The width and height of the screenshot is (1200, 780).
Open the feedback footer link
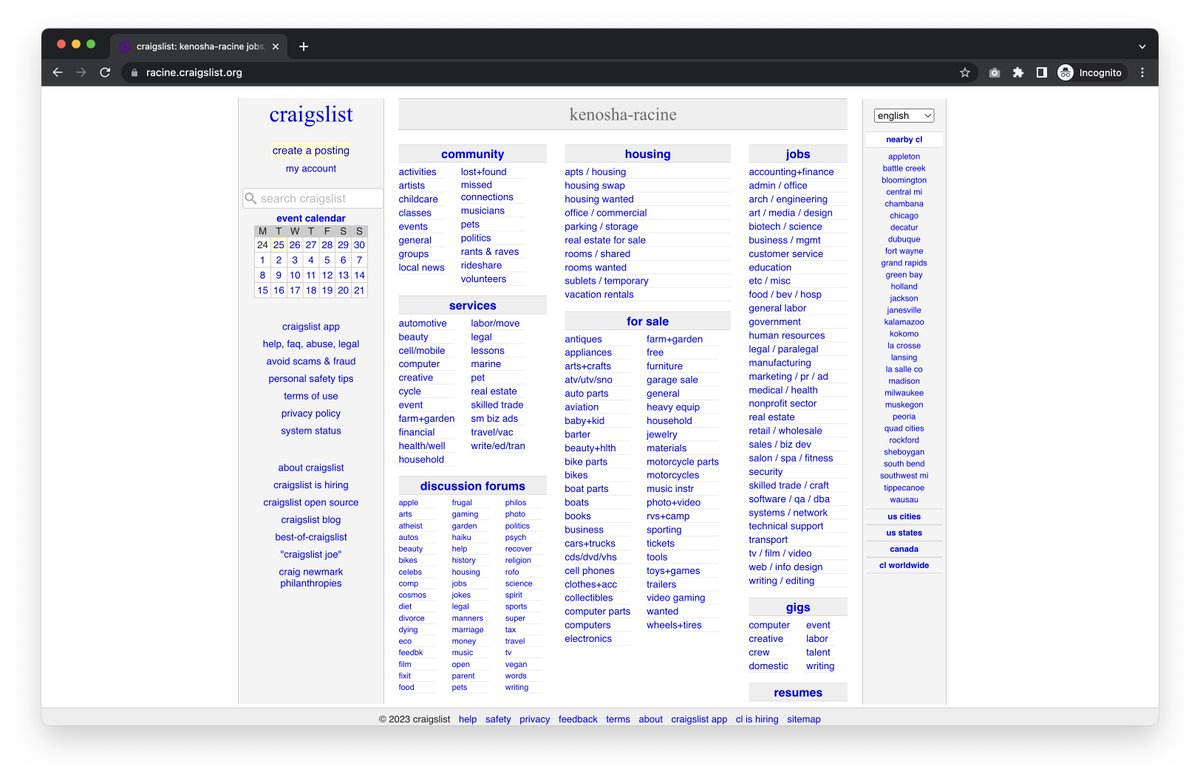[578, 719]
